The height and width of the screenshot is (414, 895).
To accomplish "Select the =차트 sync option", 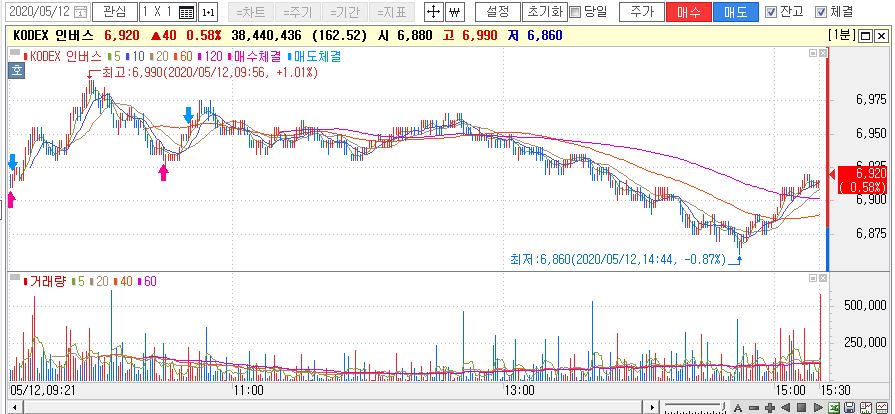I will 251,11.
